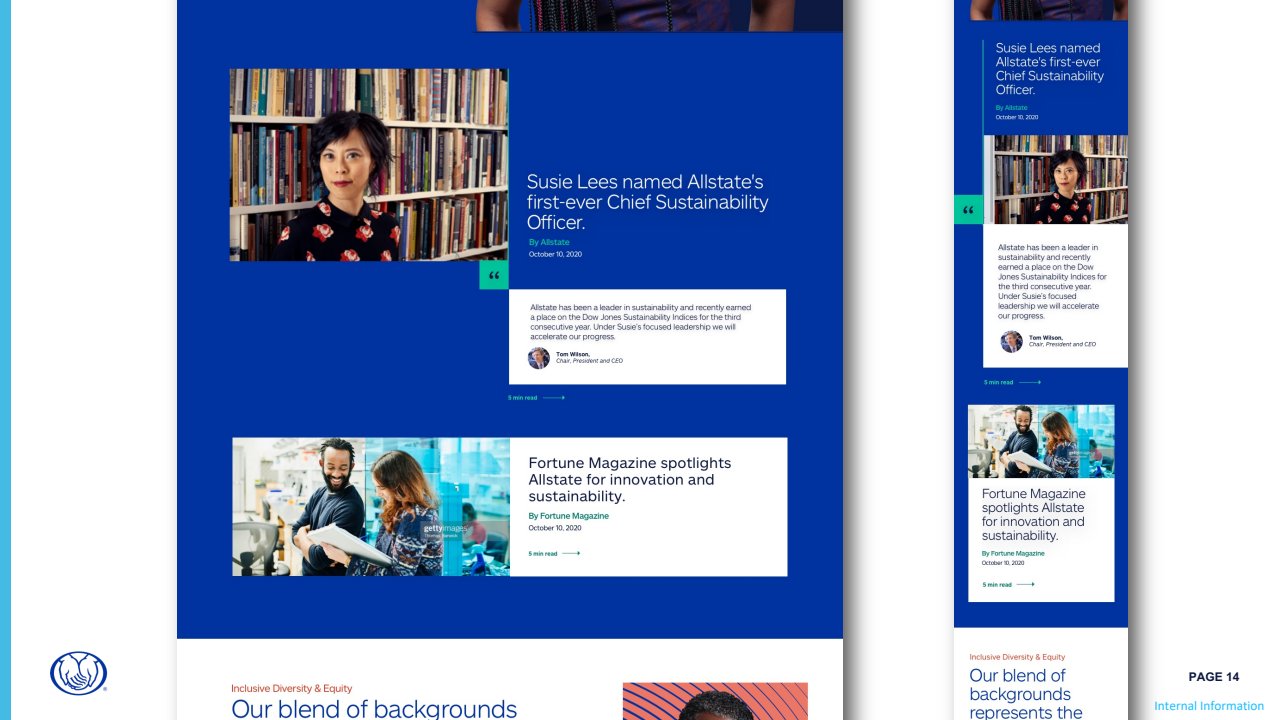Screen dimensions: 1280x720
Task: Click the green quote mark icon in desktop mockup
Action: (x=494, y=275)
